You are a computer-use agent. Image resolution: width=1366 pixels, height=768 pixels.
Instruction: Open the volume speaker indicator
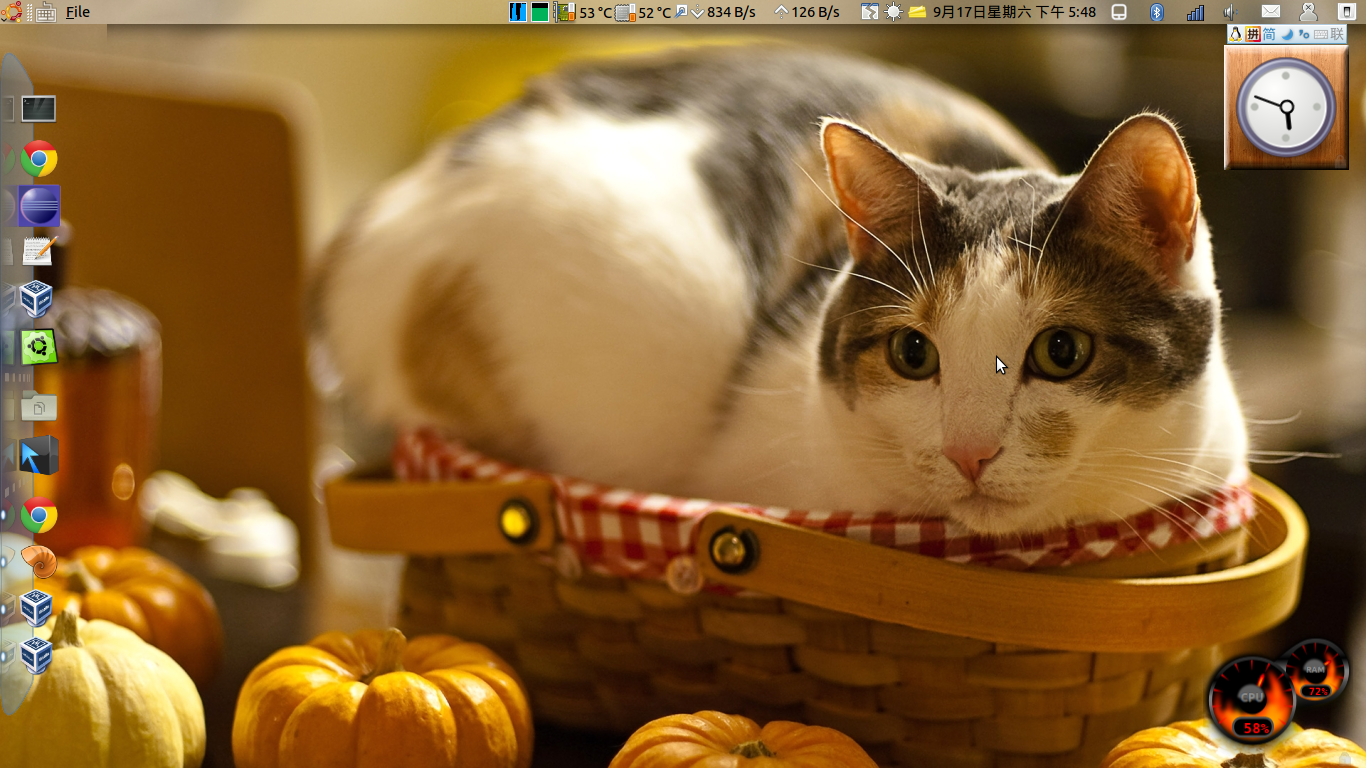pyautogui.click(x=1230, y=12)
